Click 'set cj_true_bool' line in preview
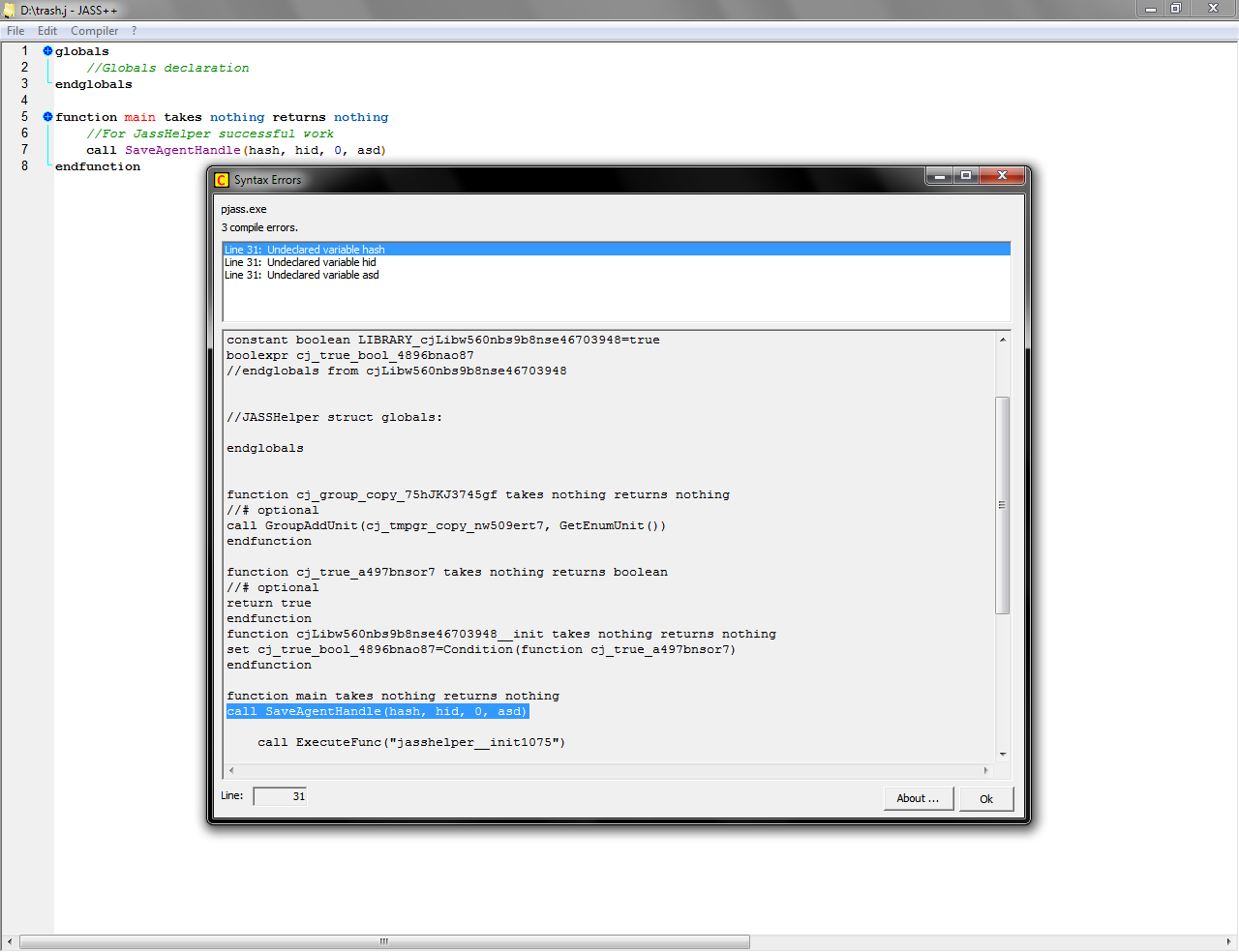This screenshot has height=952, width=1239. [481, 649]
